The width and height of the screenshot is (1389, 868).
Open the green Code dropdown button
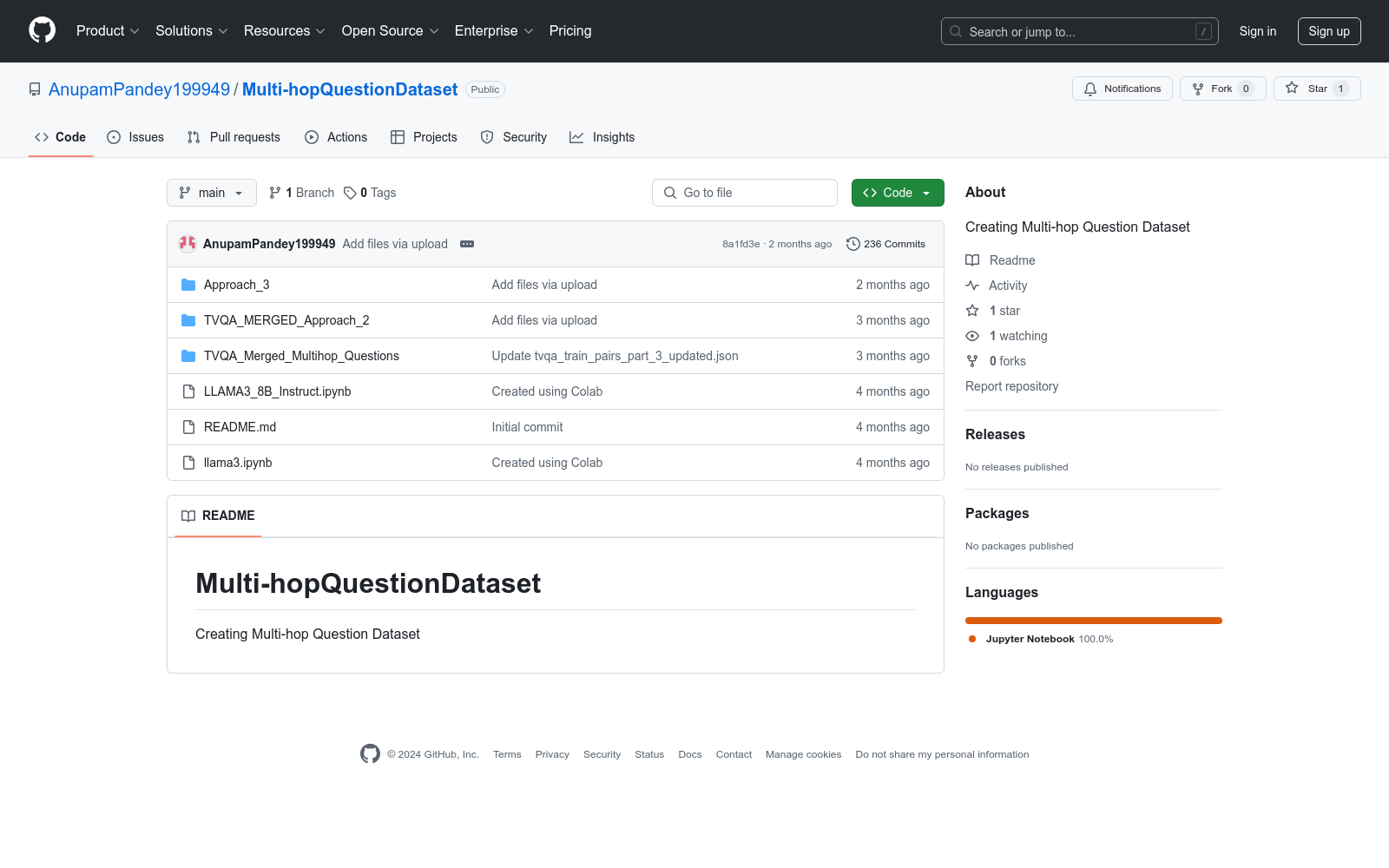click(x=898, y=193)
